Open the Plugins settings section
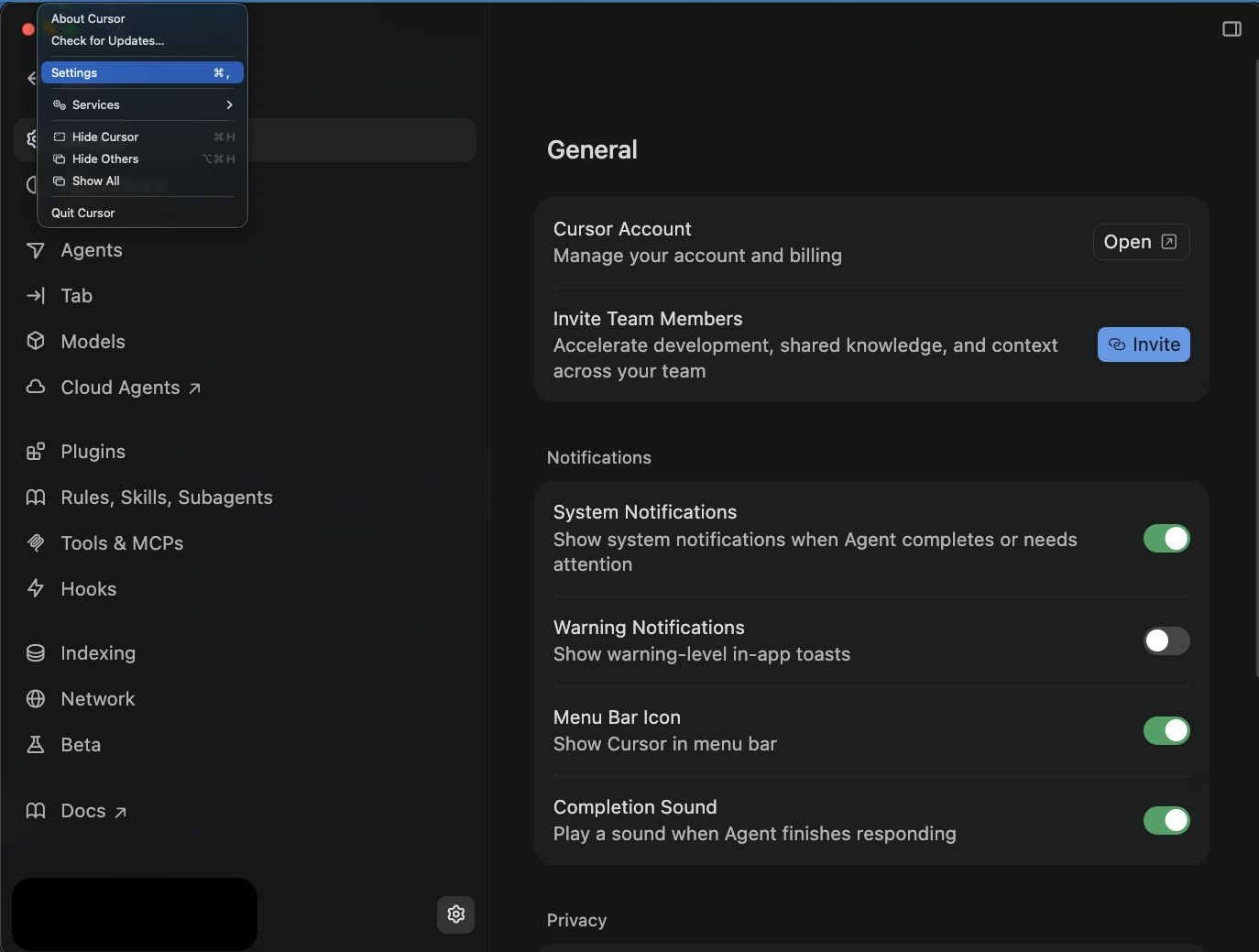1259x952 pixels. click(x=245, y=452)
